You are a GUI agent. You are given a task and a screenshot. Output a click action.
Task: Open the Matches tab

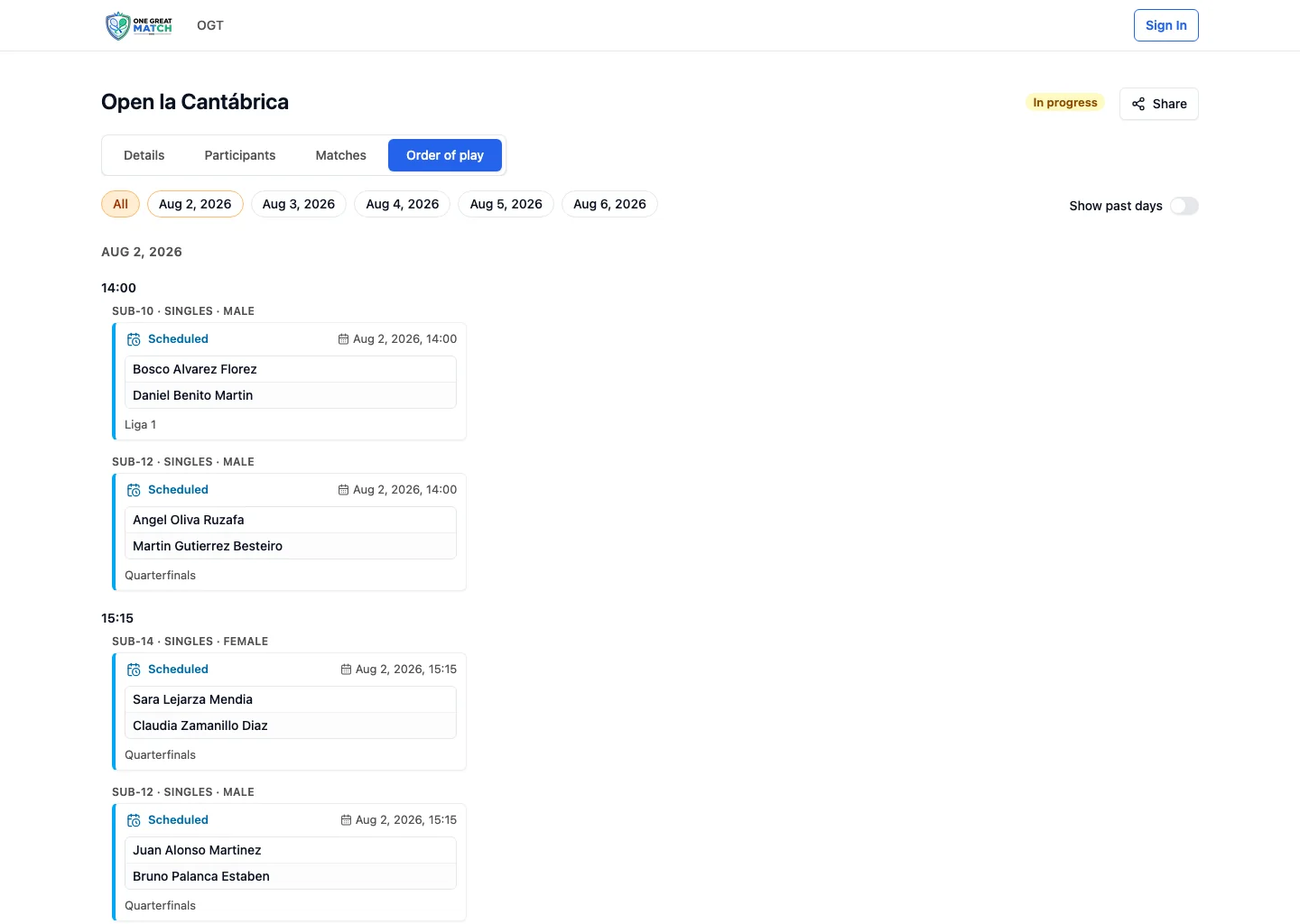point(341,155)
